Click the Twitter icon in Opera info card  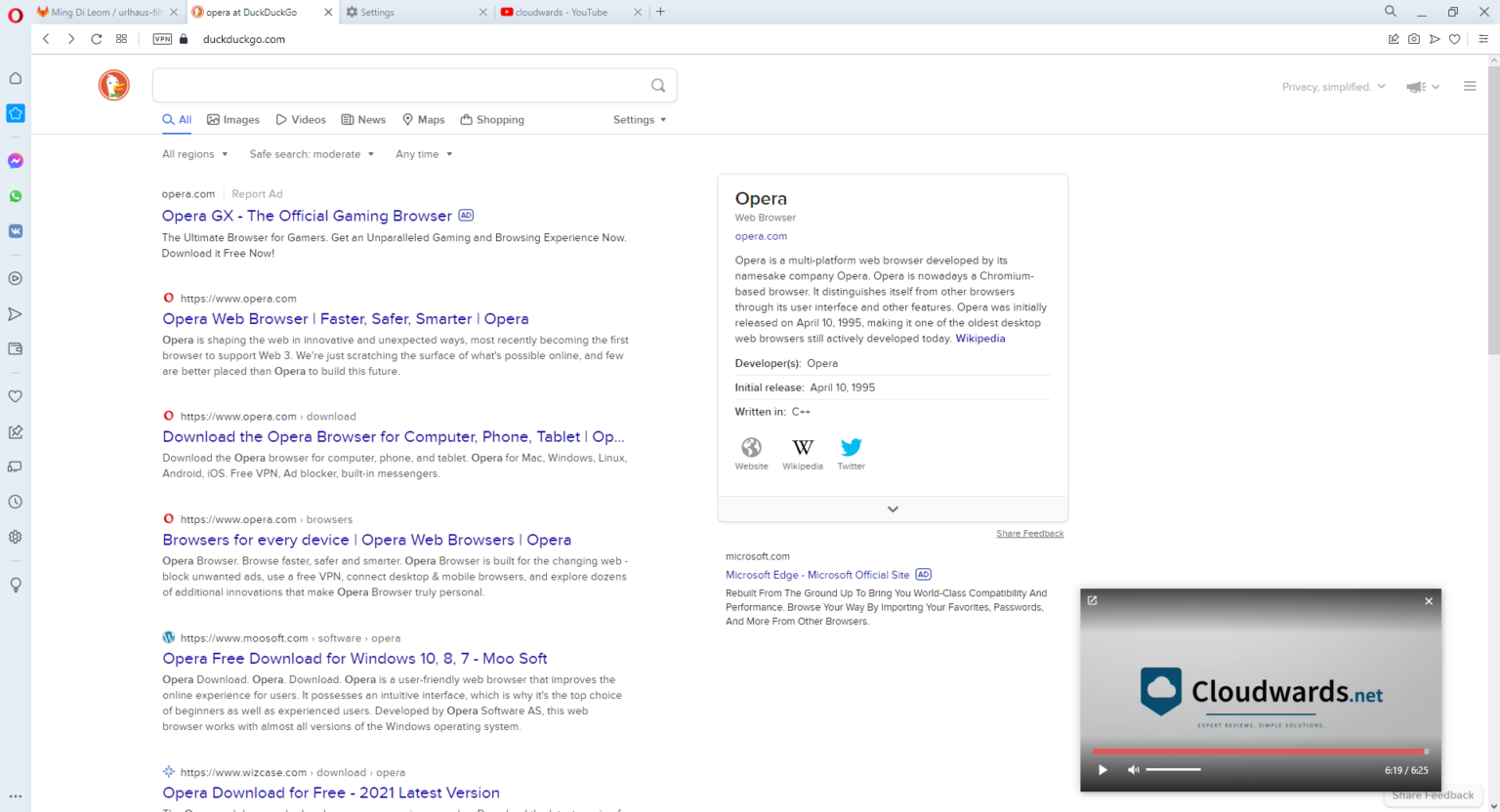(851, 448)
